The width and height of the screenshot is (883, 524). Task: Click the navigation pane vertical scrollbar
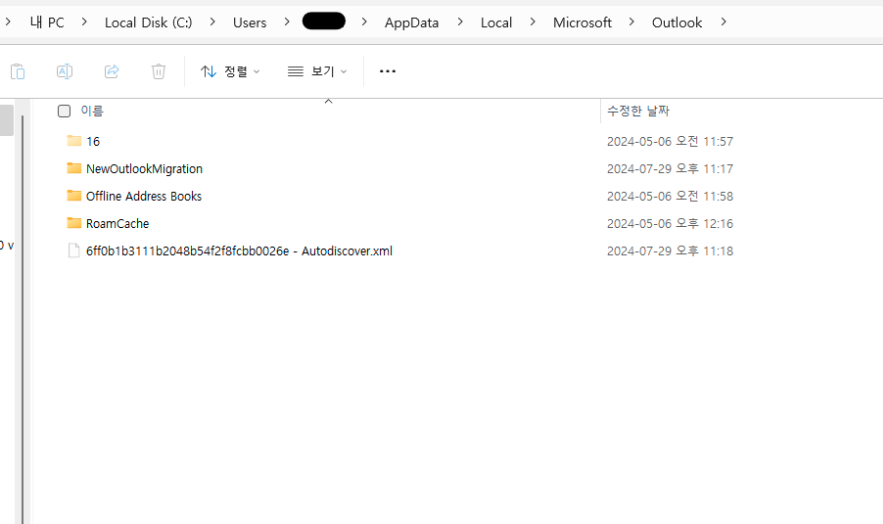click(x=23, y=319)
